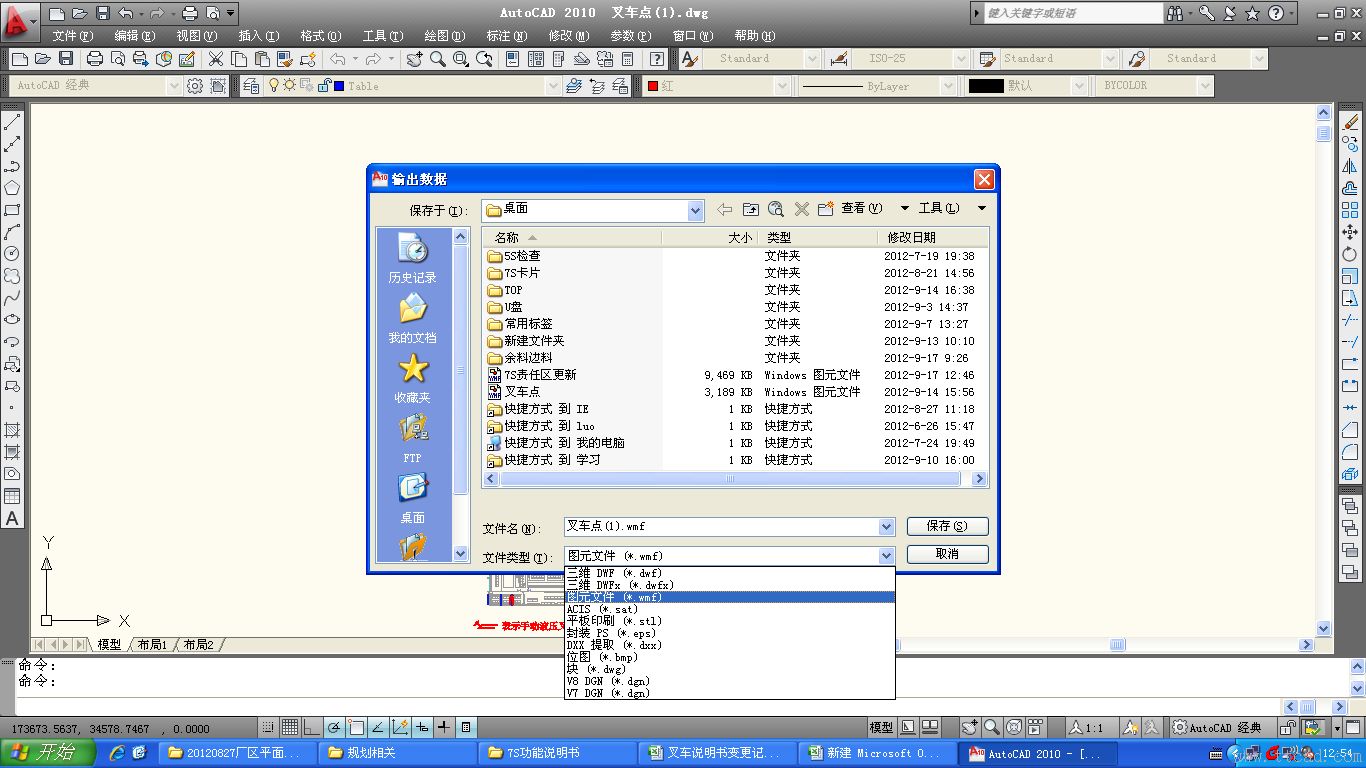
Task: Click the Text Style icon
Action: tap(690, 59)
